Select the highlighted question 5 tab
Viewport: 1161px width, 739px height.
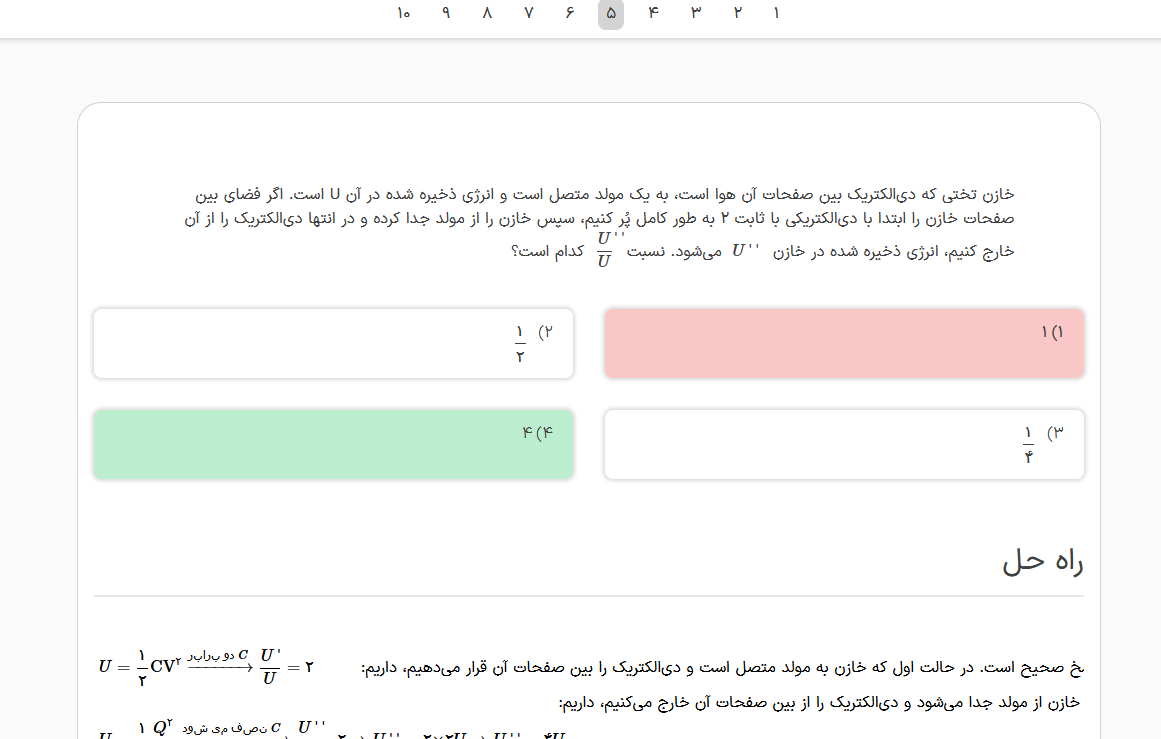point(611,14)
